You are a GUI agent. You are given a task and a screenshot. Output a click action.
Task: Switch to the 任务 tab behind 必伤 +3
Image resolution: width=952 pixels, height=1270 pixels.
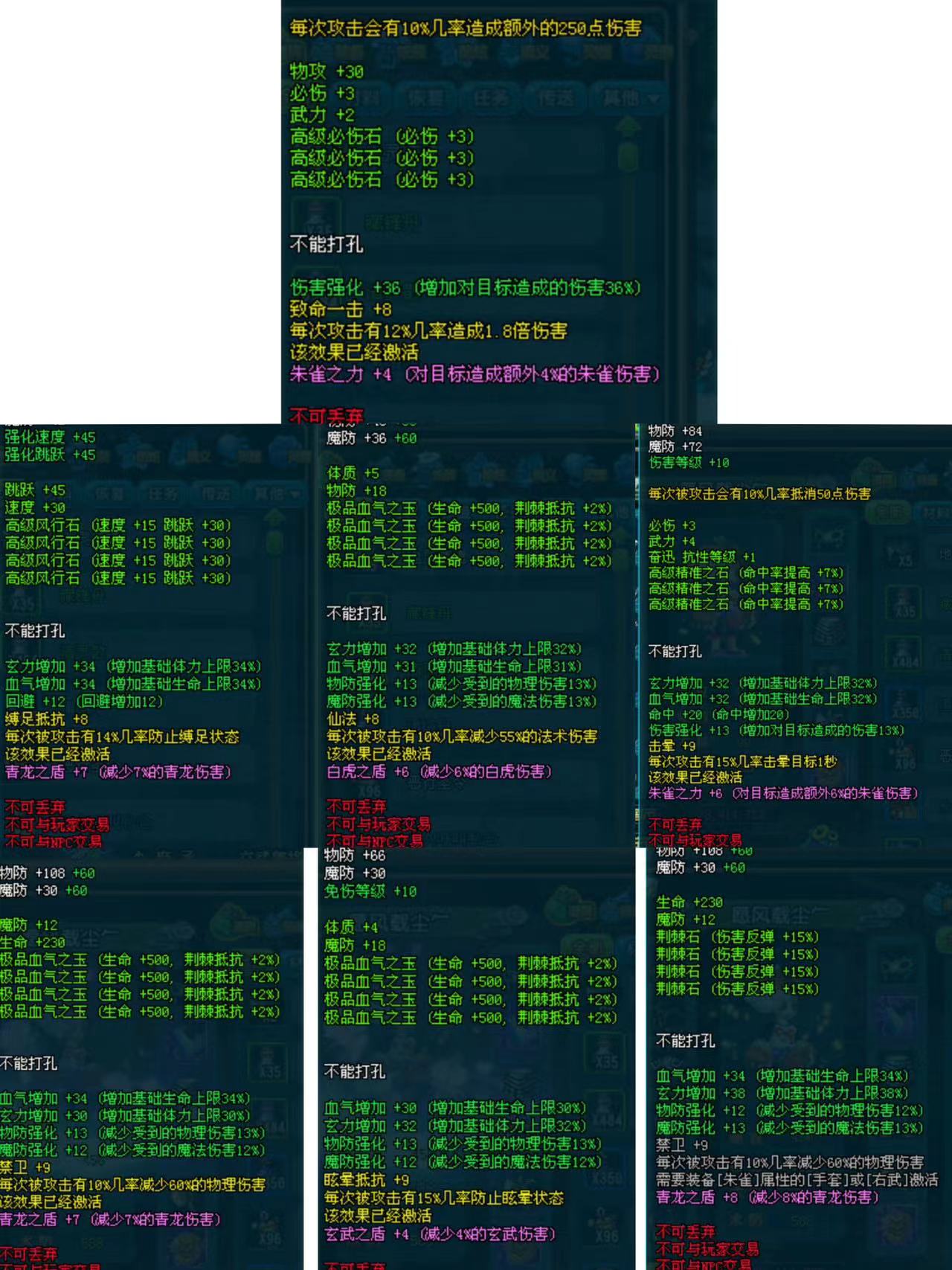489,98
